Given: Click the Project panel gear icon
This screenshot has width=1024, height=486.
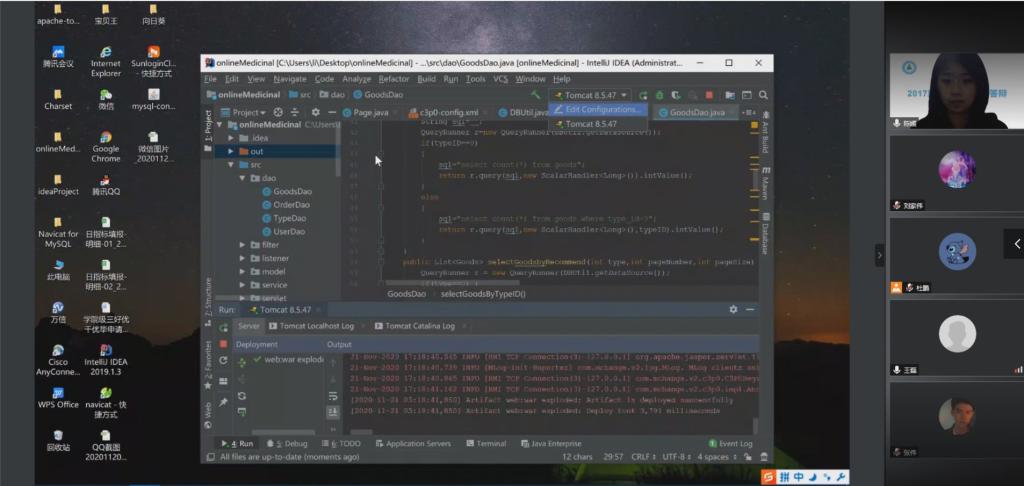Looking at the screenshot, I should (x=315, y=112).
